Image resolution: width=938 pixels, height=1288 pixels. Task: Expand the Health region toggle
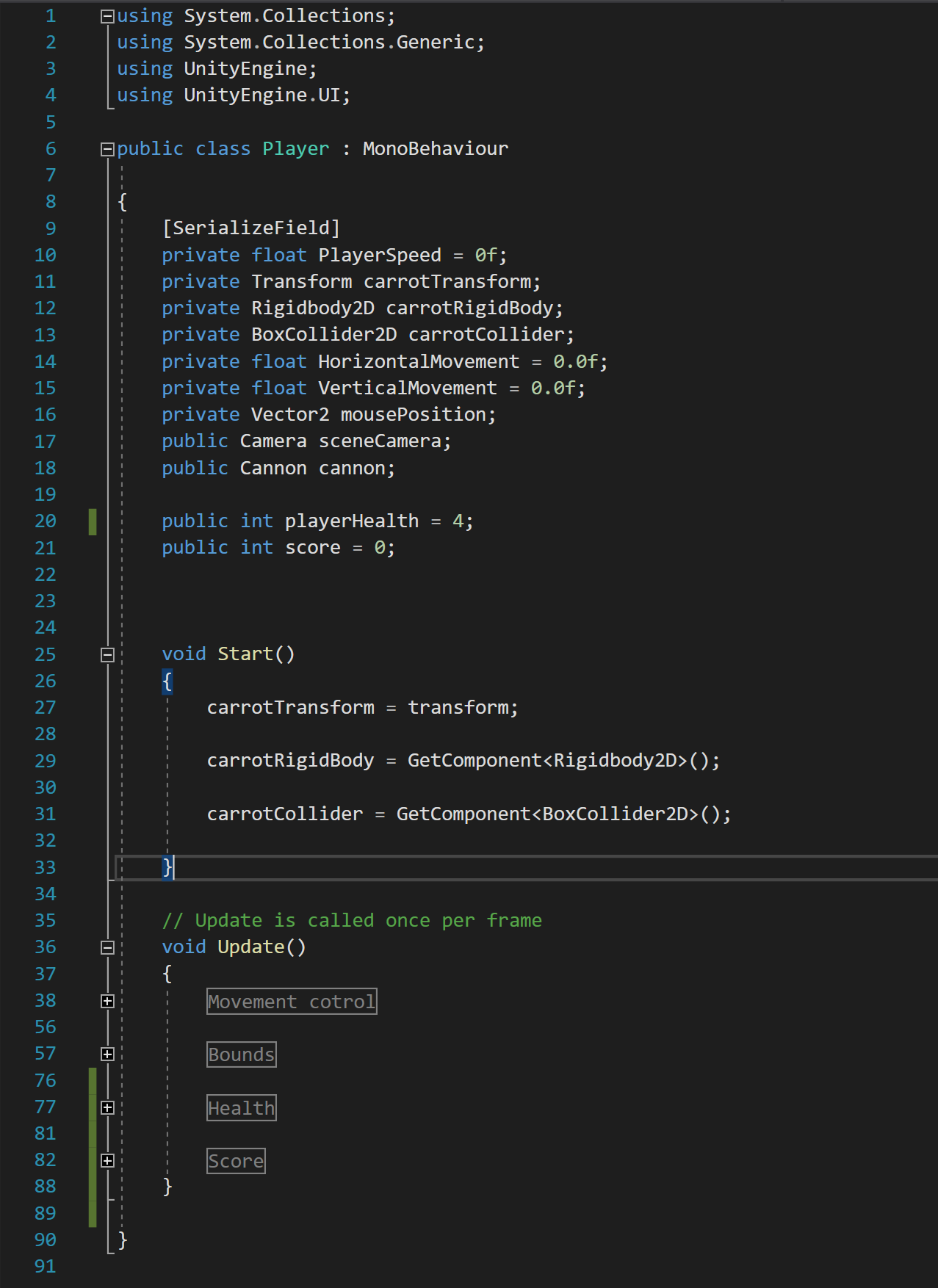[107, 1107]
